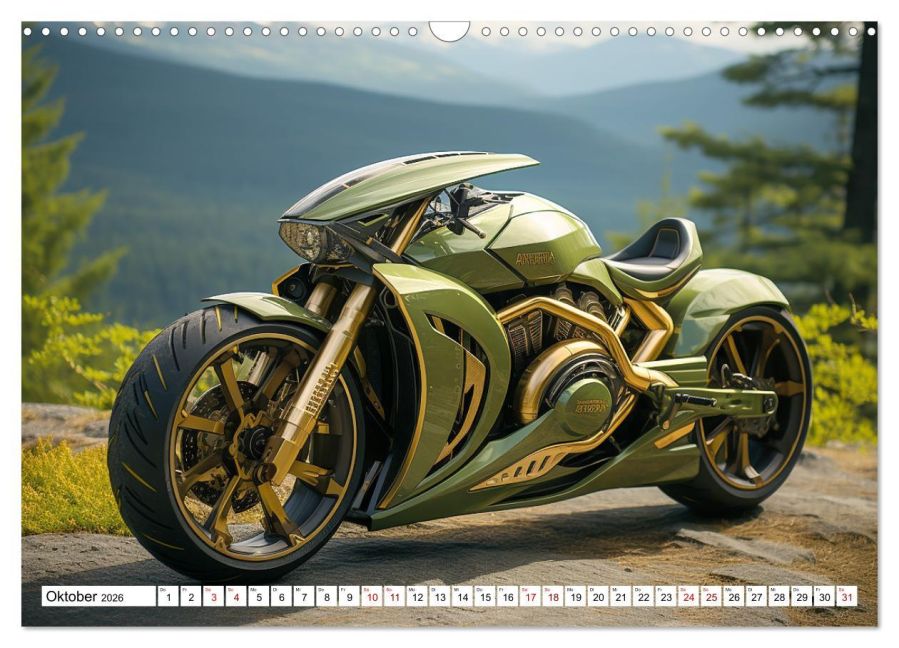This screenshot has height=648, width=899.
Task: Click the Oktober 2026 month label
Action: [84, 596]
